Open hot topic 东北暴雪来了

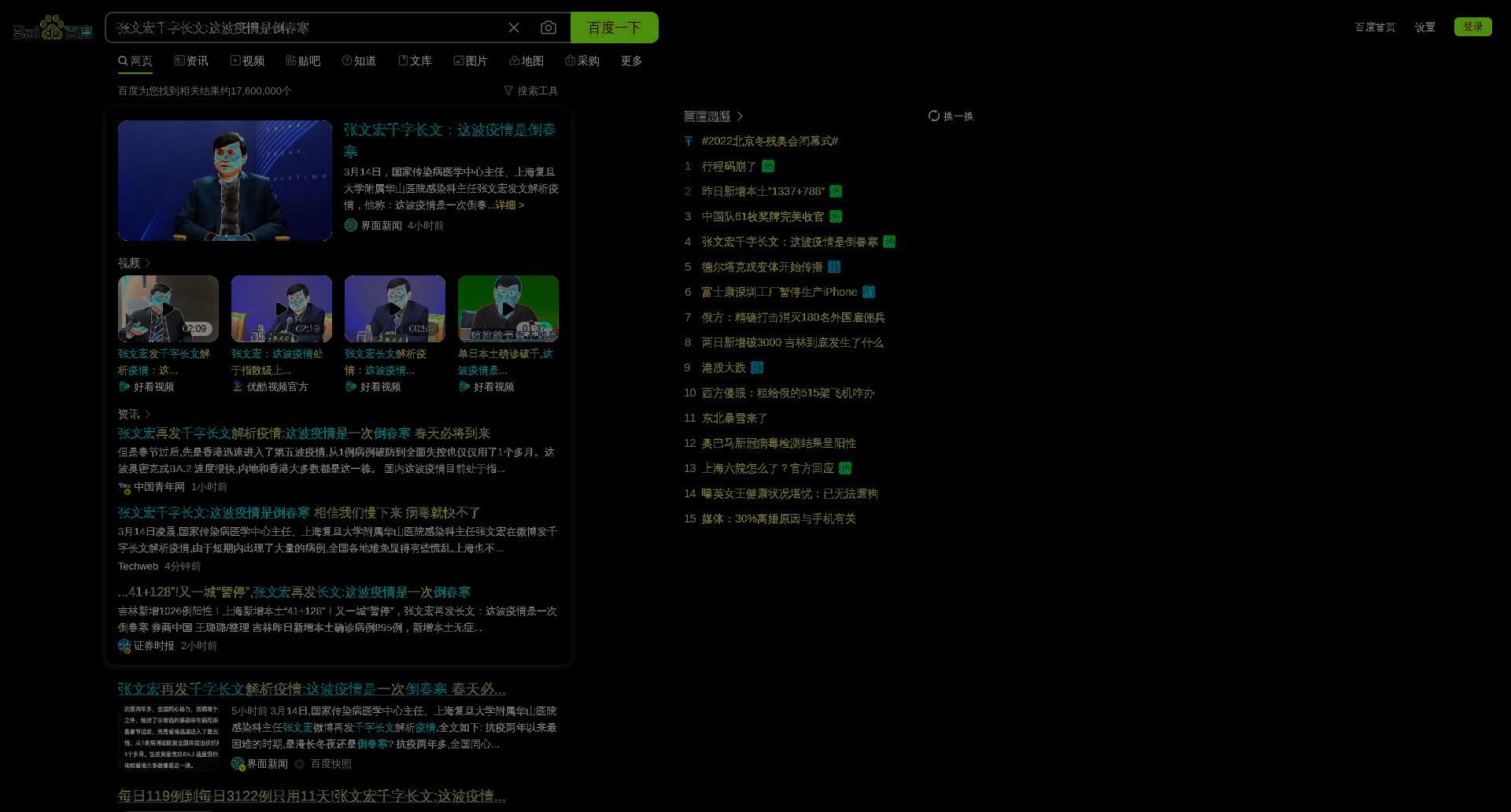734,418
